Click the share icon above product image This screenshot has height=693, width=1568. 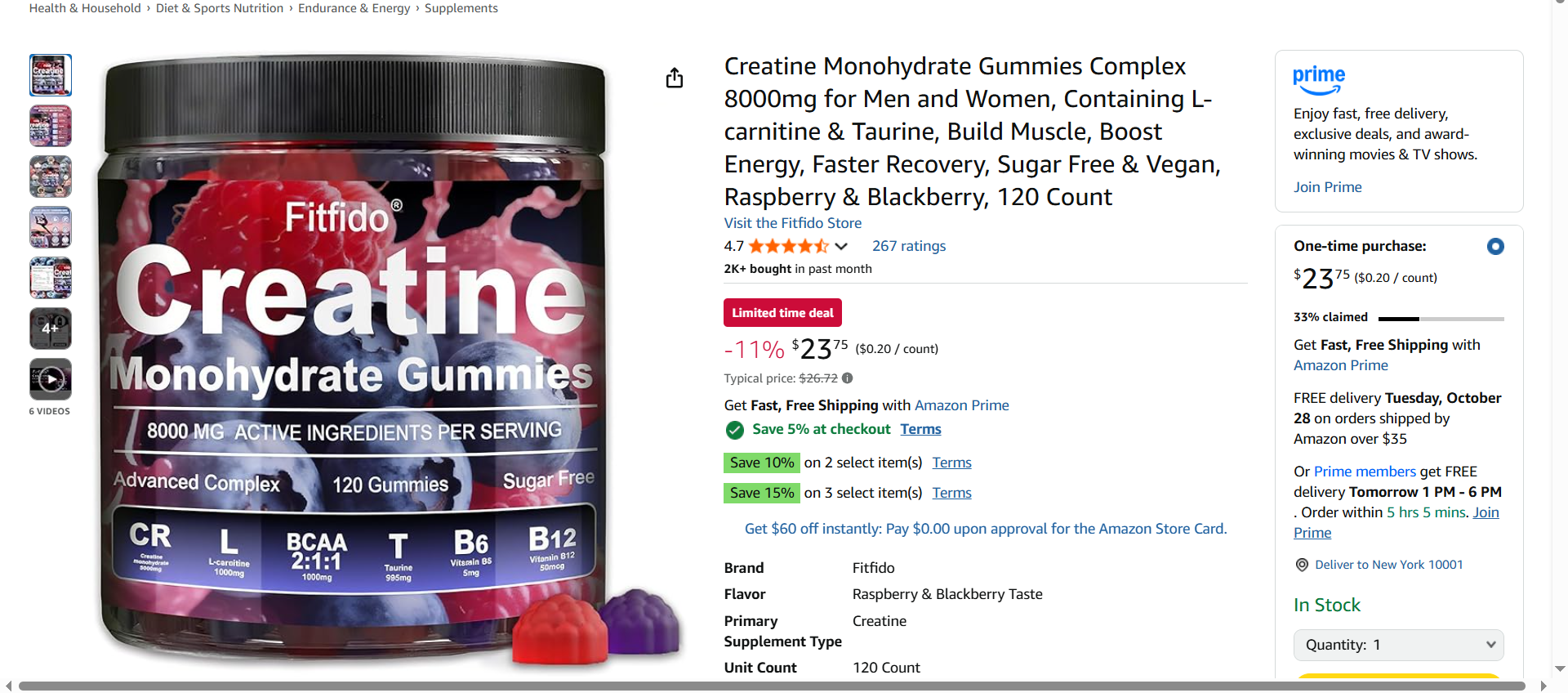(x=674, y=78)
